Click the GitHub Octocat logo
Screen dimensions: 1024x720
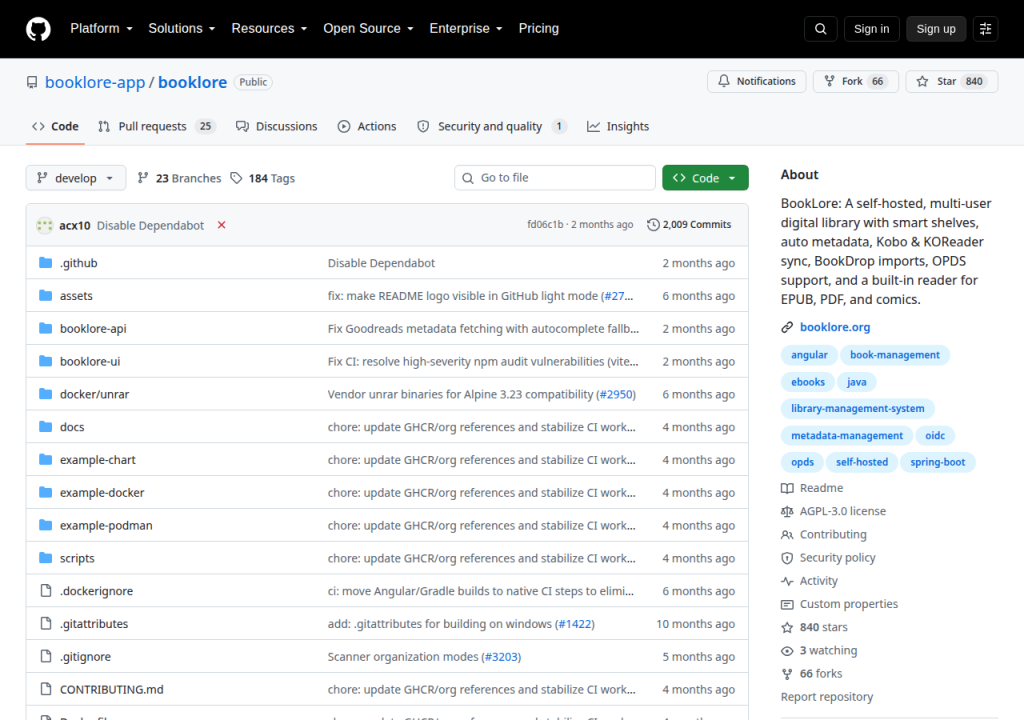coord(39,29)
